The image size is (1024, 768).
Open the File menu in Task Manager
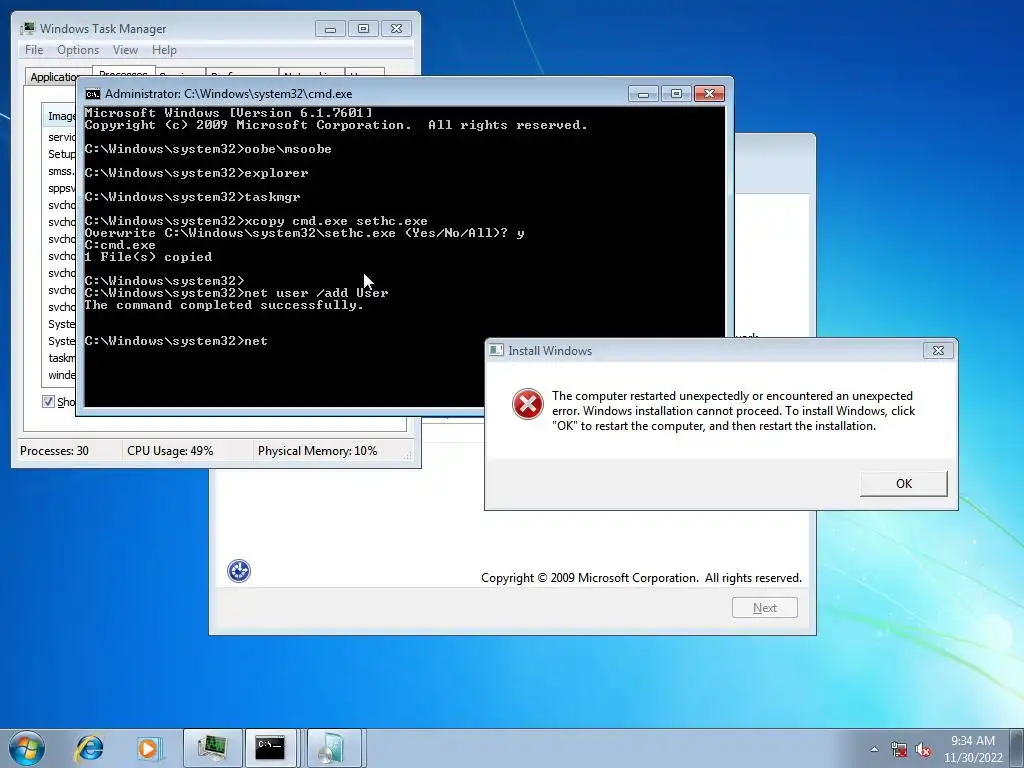pyautogui.click(x=34, y=50)
